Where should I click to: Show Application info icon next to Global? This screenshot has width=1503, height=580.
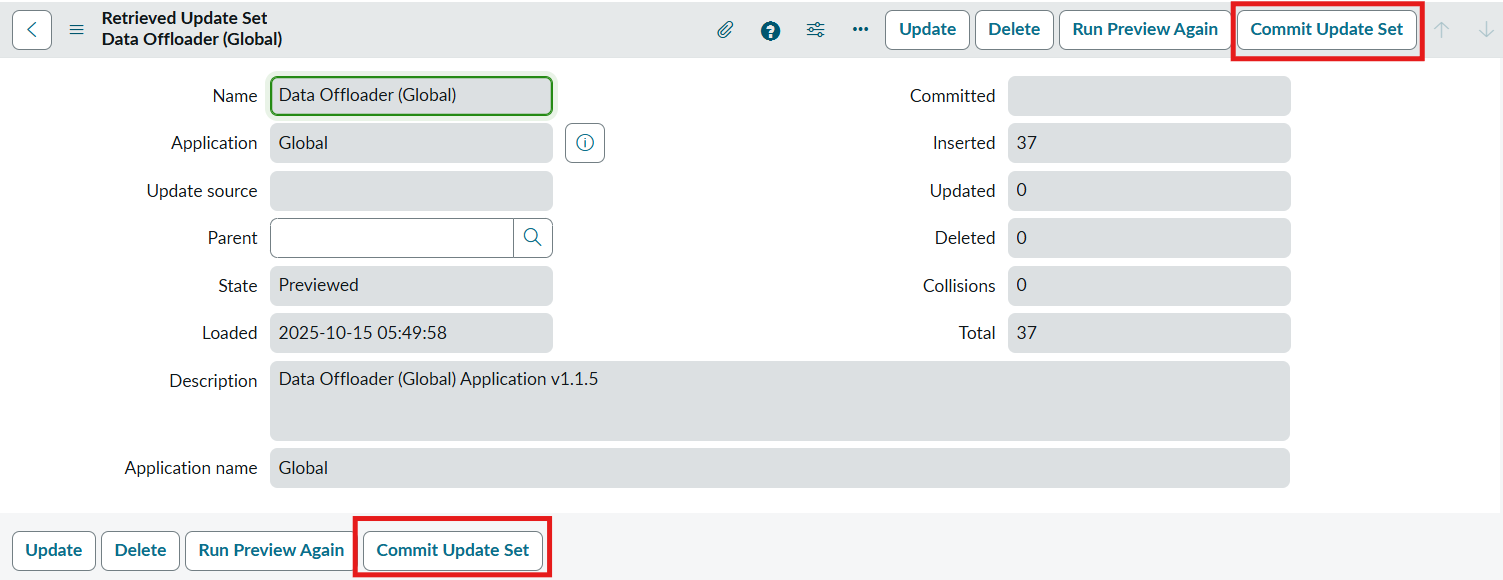pos(585,143)
